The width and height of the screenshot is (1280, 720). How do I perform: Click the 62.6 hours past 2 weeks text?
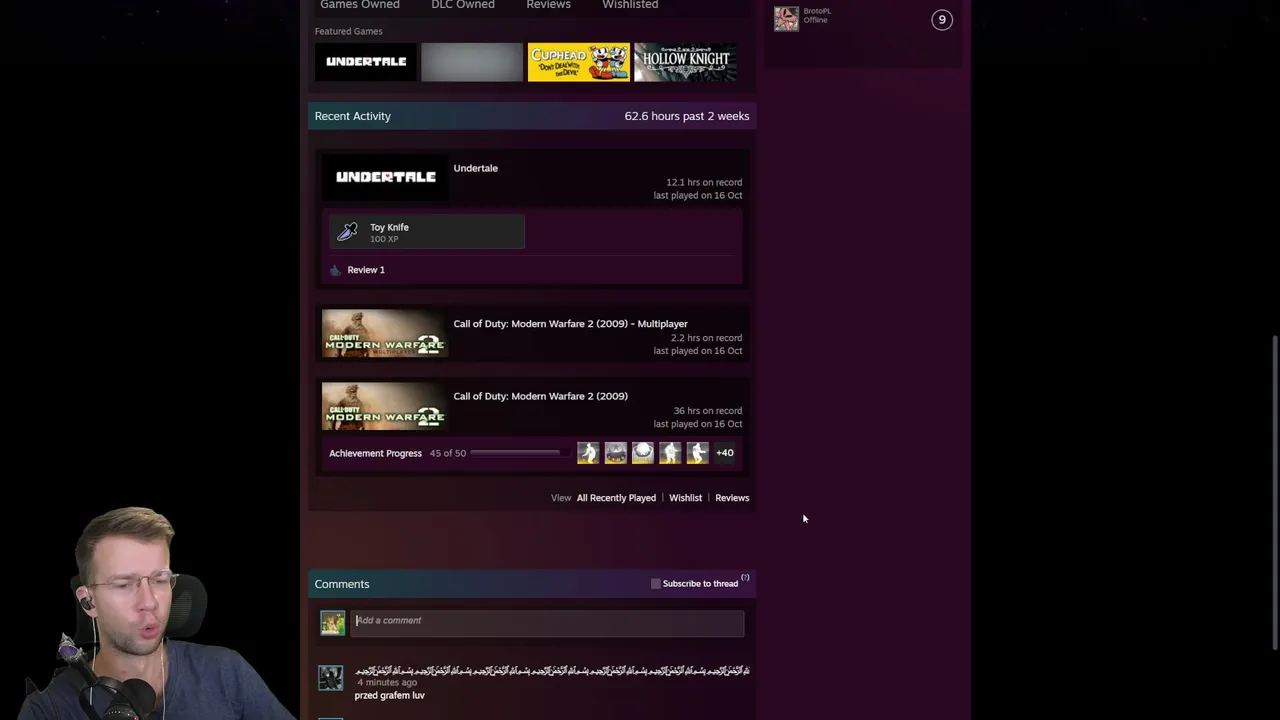pos(687,116)
